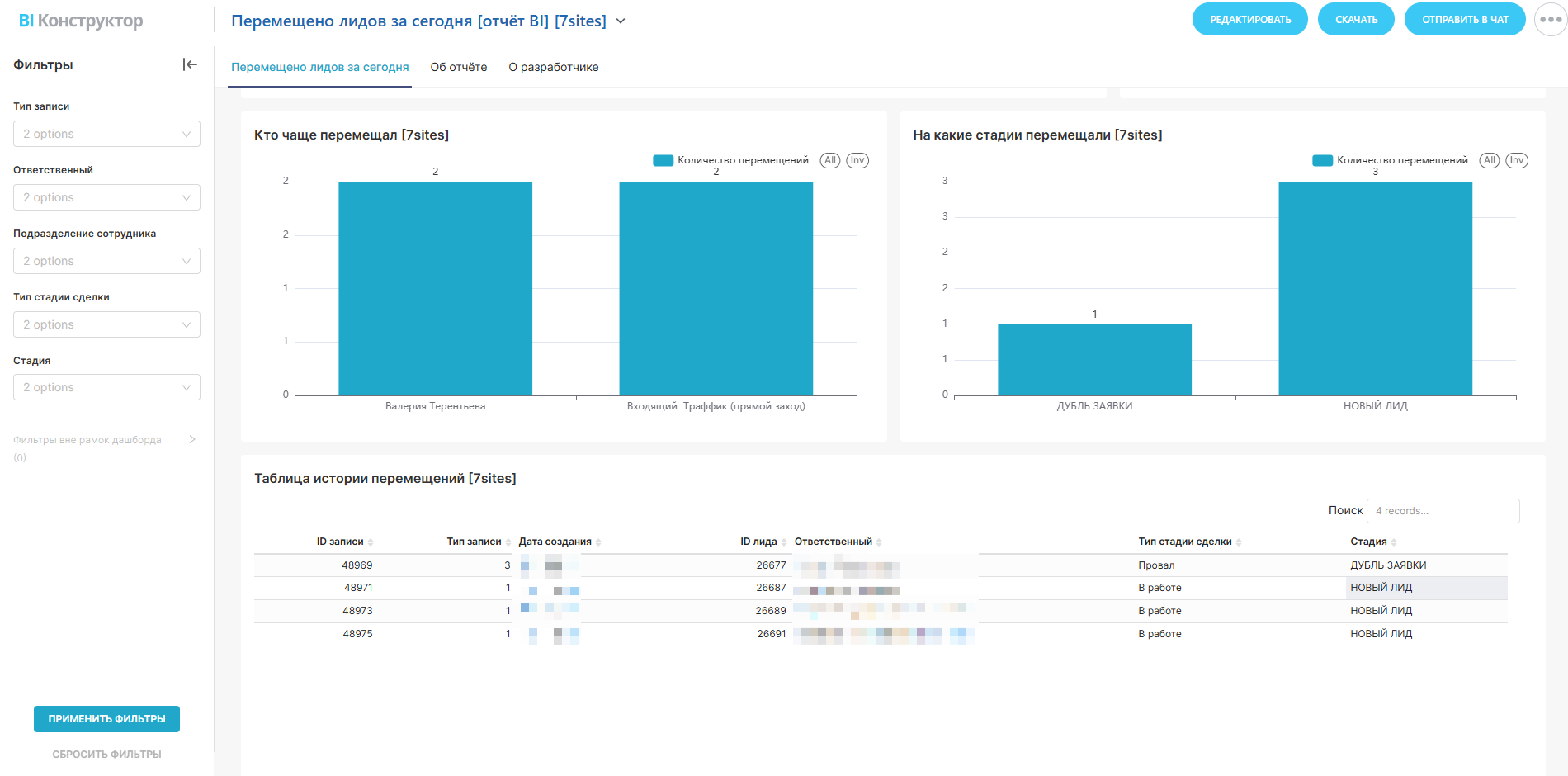Collapse the Фильтры sidebar panel
1568x776 pixels.
tap(190, 64)
